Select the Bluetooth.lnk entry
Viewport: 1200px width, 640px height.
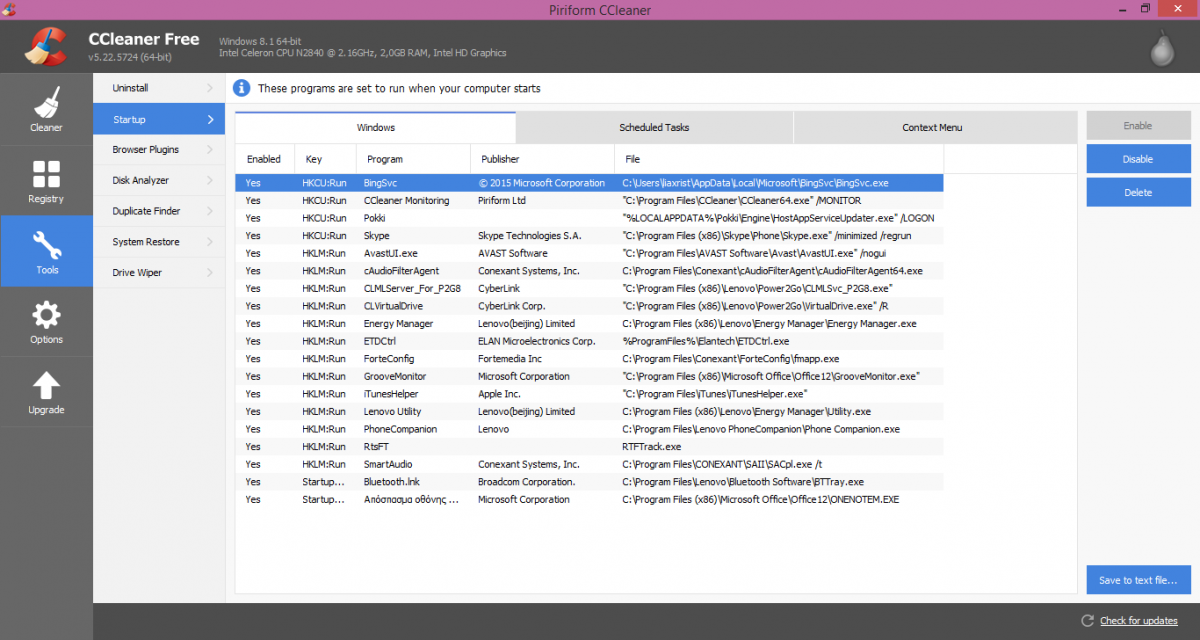(589, 482)
